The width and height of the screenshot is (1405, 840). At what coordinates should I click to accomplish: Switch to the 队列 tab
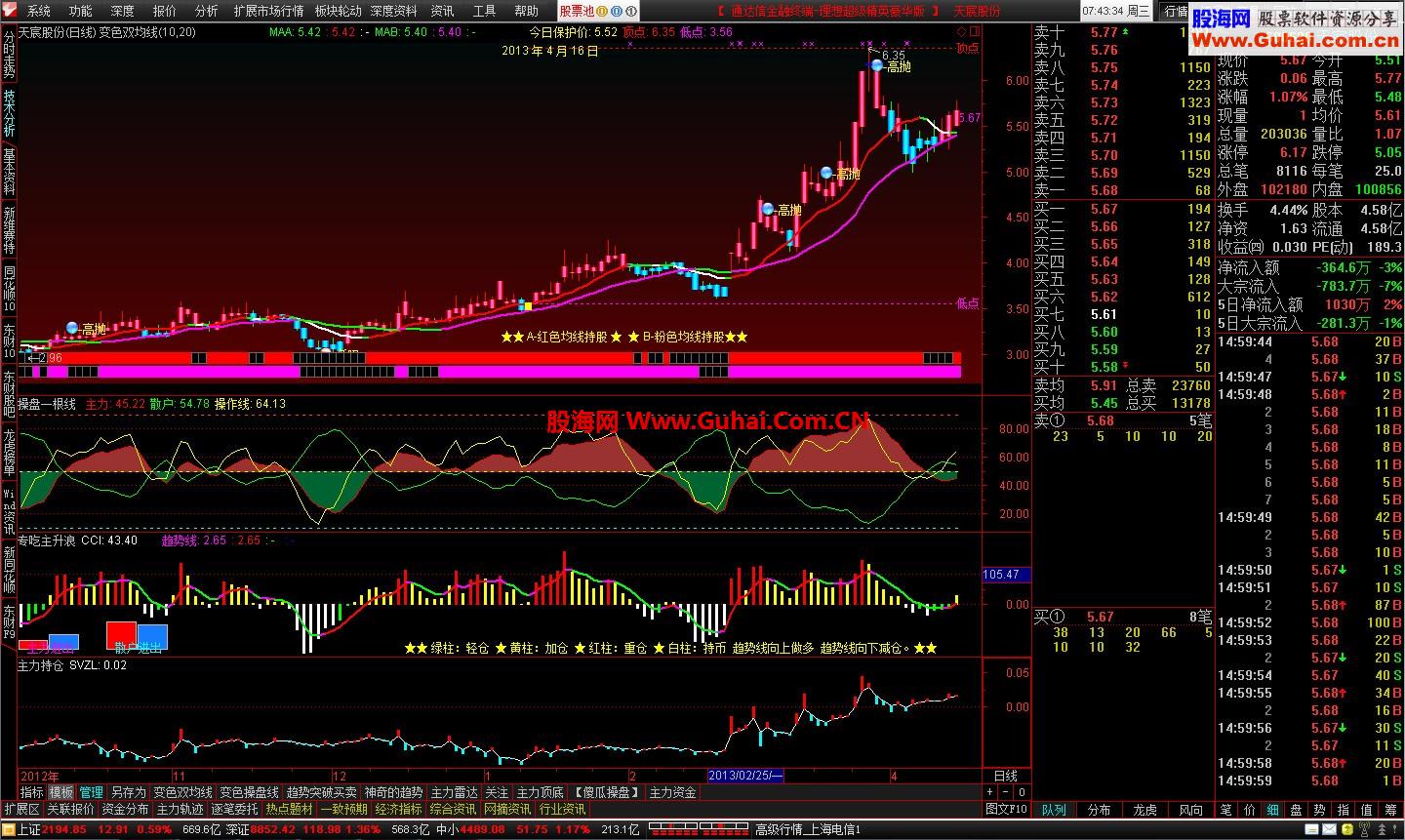pyautogui.click(x=1054, y=810)
